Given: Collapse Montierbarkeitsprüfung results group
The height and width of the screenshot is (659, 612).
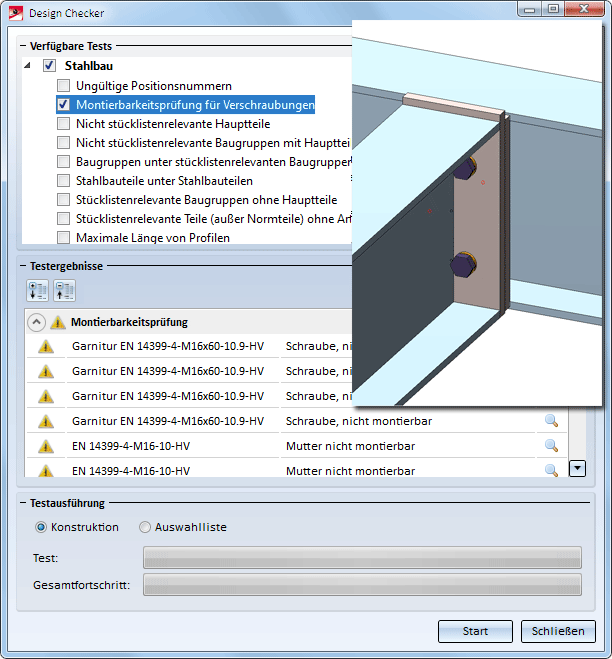Looking at the screenshot, I should (36, 322).
